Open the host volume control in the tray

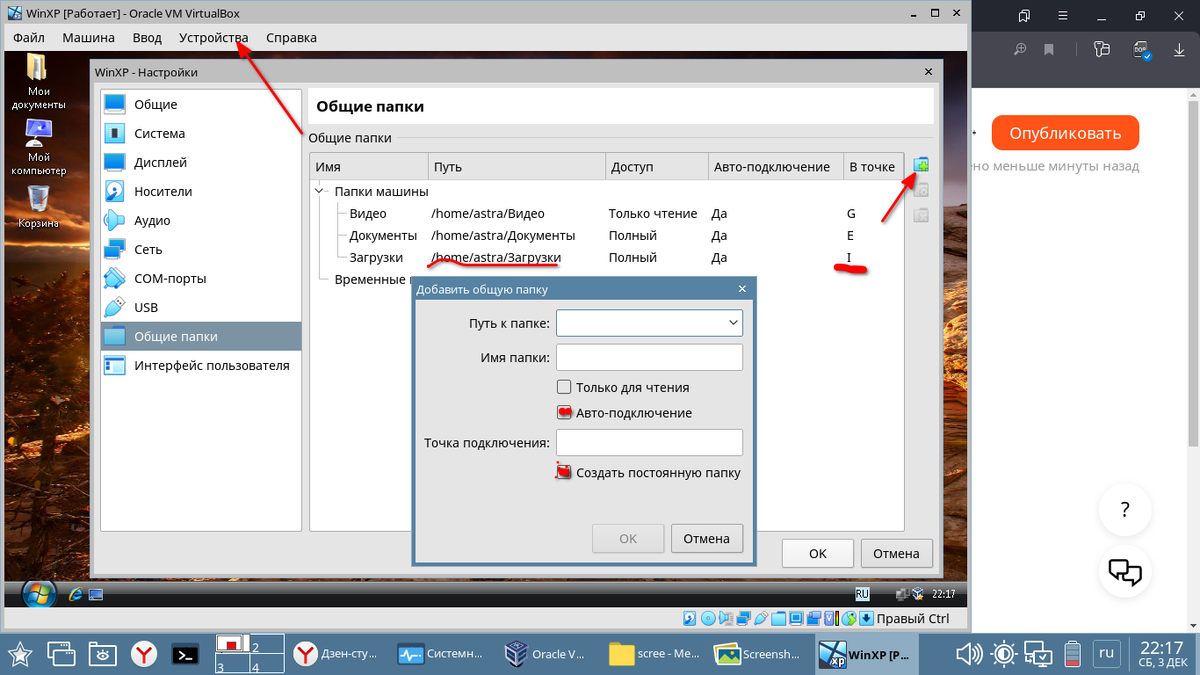coord(968,654)
